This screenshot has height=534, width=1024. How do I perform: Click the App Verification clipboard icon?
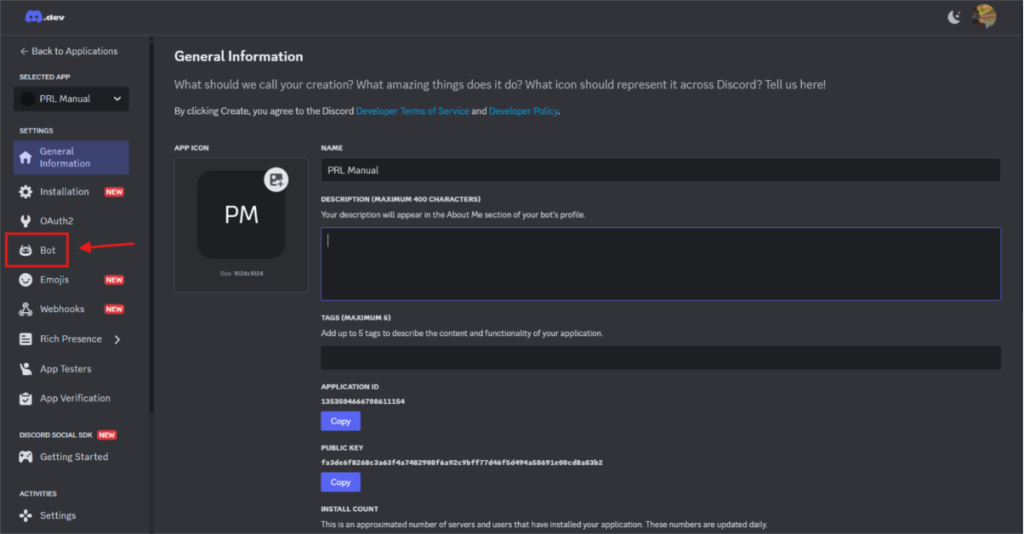click(x=25, y=398)
